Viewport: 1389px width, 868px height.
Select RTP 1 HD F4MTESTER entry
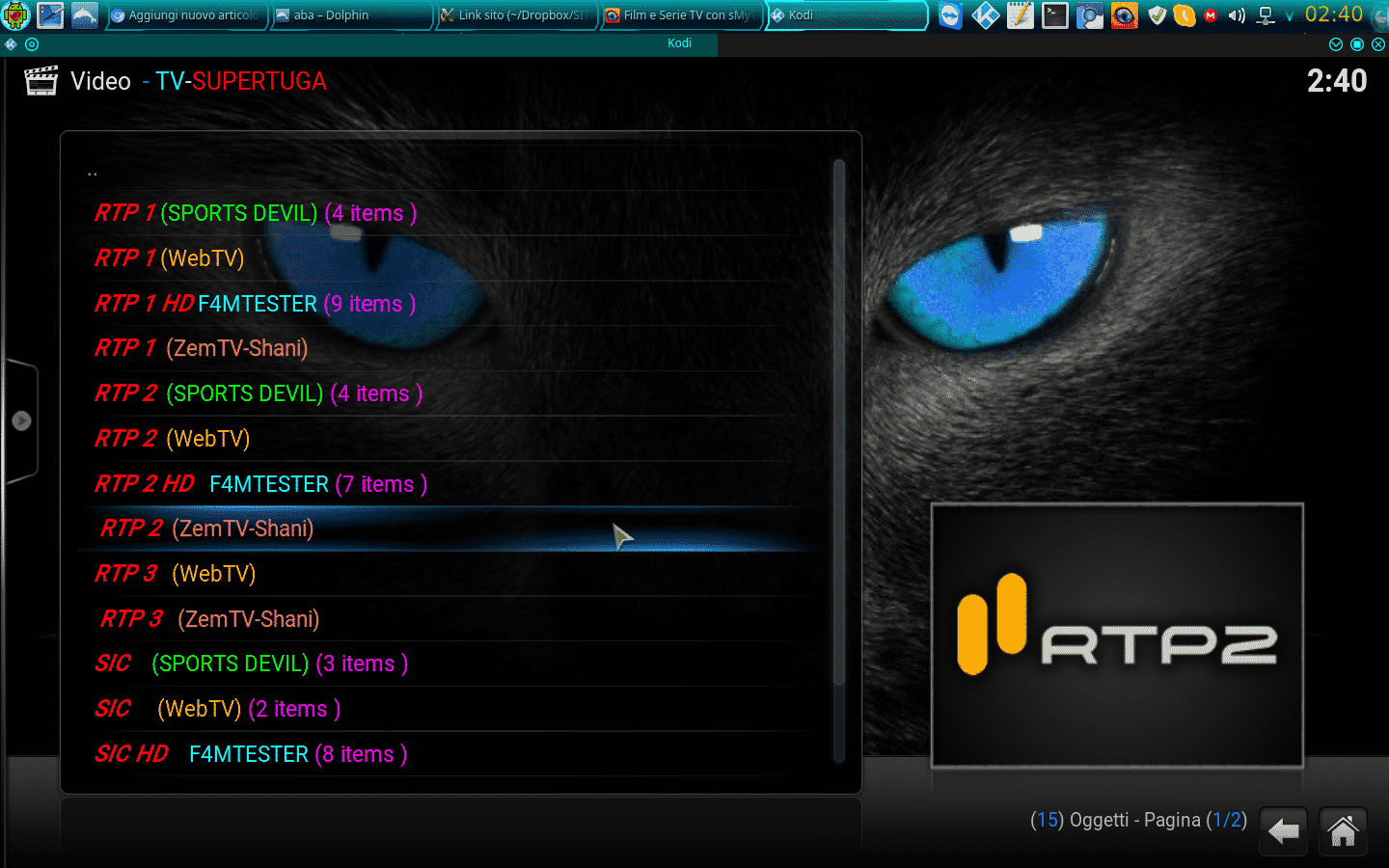pos(255,304)
